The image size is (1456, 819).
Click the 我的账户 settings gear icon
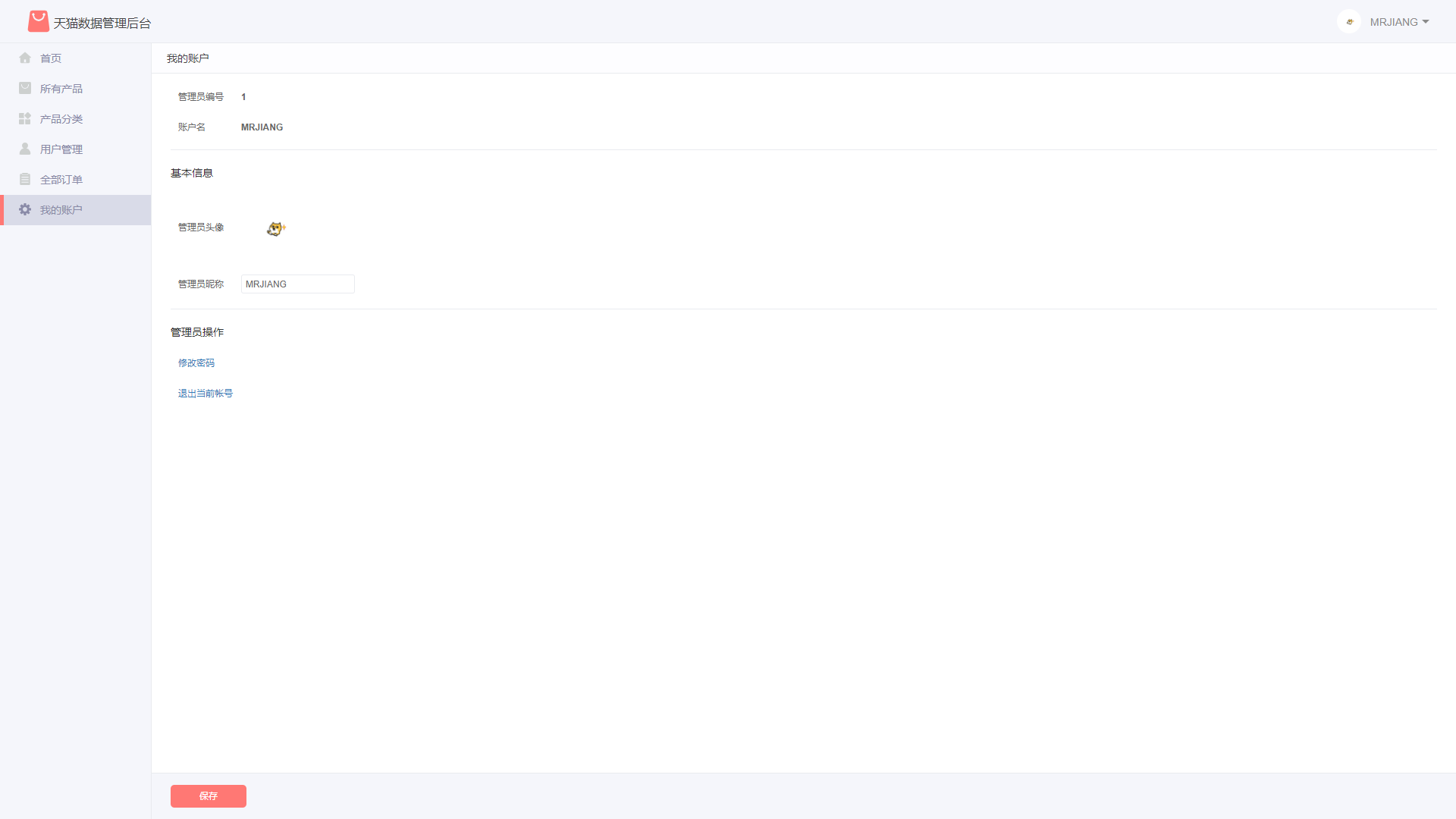point(24,209)
